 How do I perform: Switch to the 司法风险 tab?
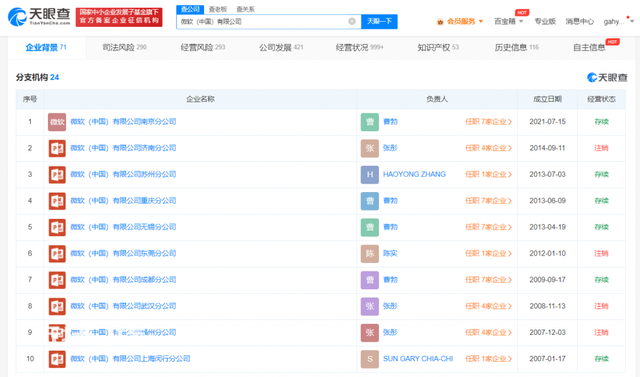(124, 47)
